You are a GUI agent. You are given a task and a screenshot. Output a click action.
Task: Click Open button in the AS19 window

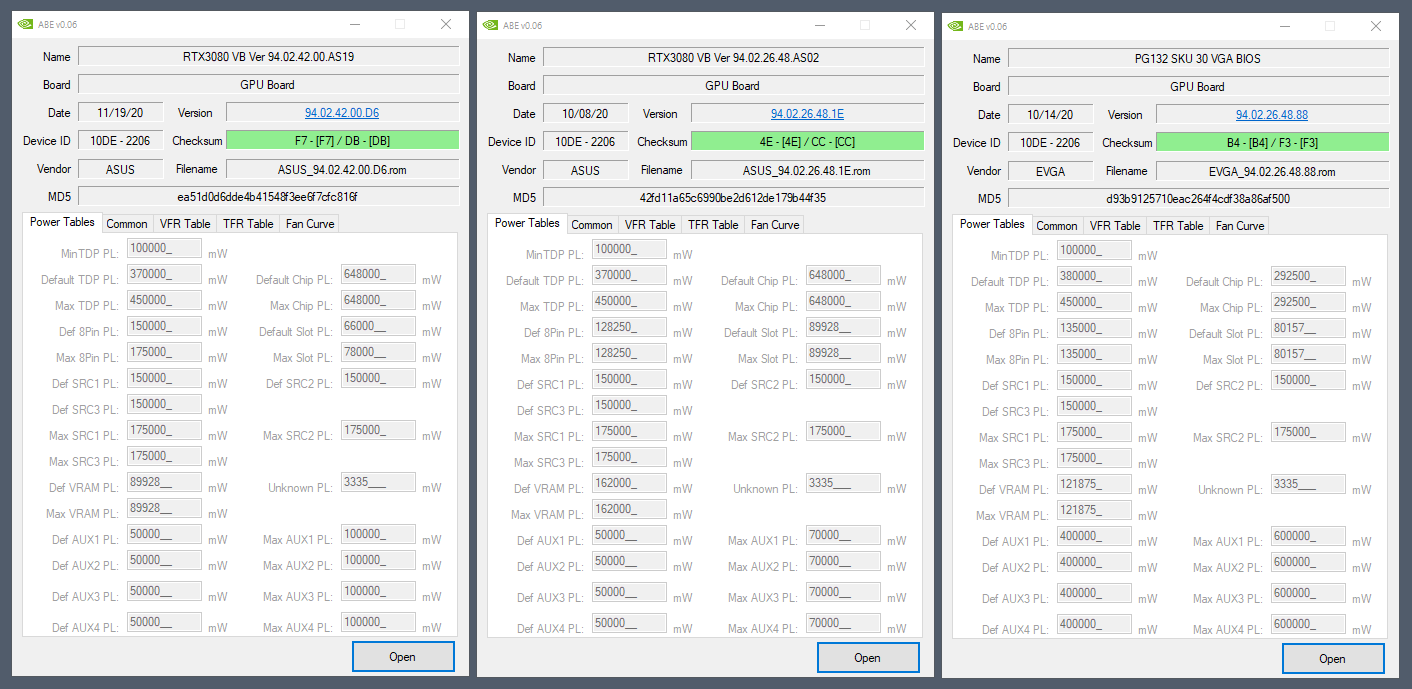(403, 656)
